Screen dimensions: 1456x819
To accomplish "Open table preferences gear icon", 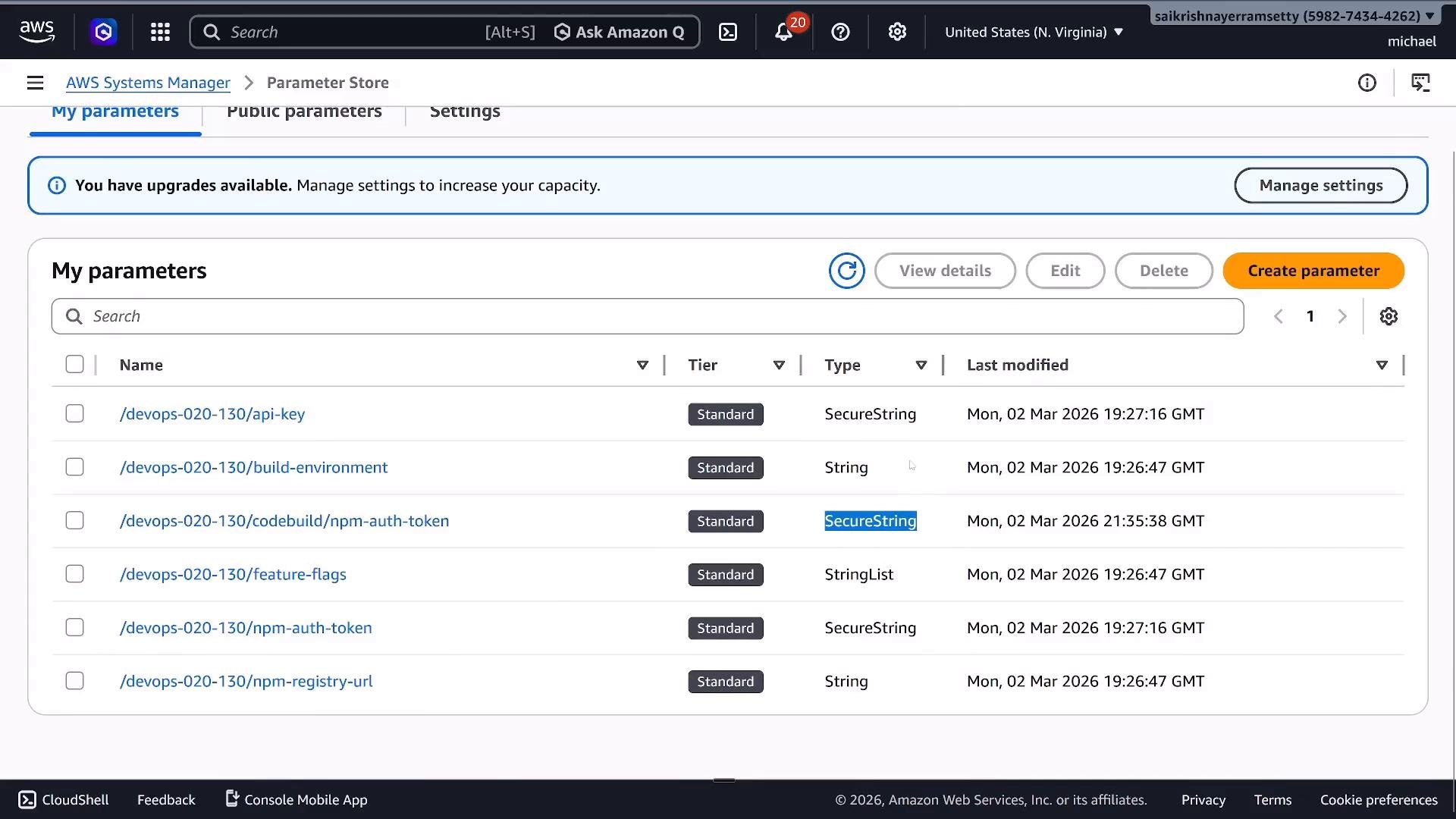I will click(1389, 316).
